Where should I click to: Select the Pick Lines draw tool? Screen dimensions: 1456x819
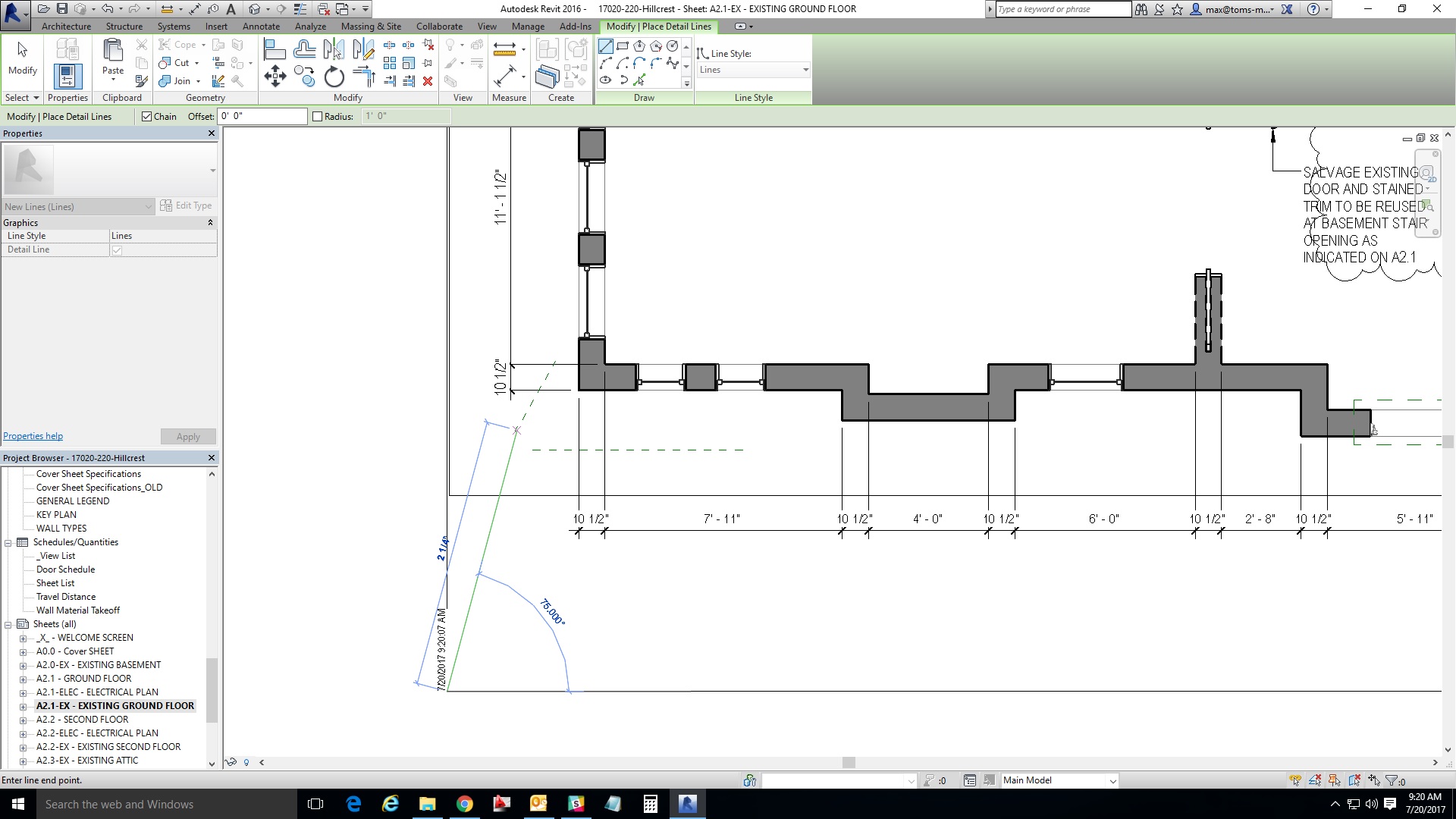[639, 80]
